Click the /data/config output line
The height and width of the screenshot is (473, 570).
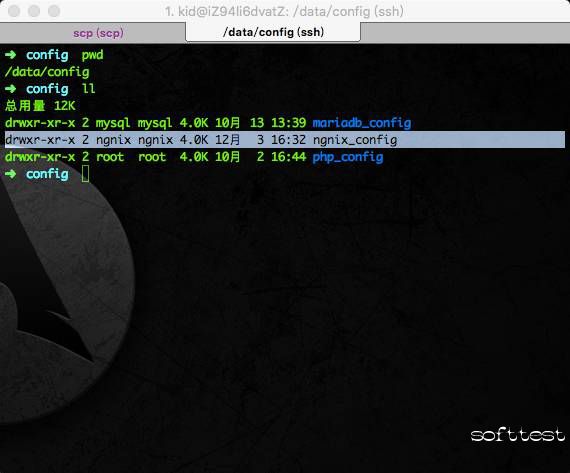(47, 72)
